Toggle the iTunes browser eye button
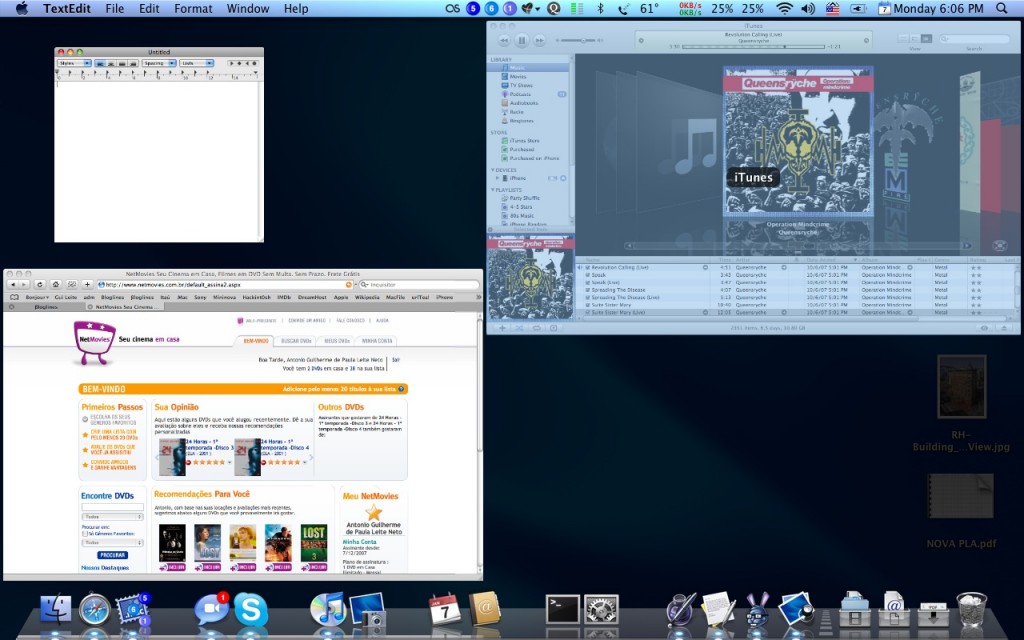The image size is (1024, 640). coord(984,328)
